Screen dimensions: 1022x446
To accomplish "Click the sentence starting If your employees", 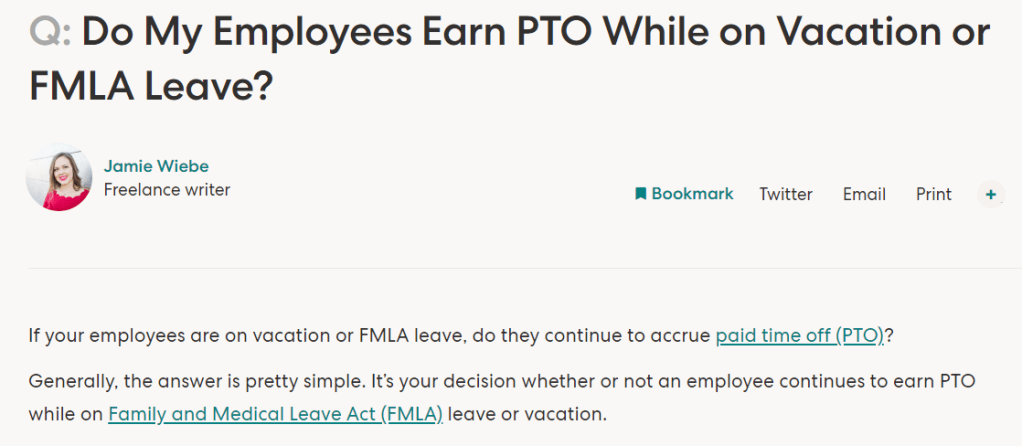I will tap(370, 336).
